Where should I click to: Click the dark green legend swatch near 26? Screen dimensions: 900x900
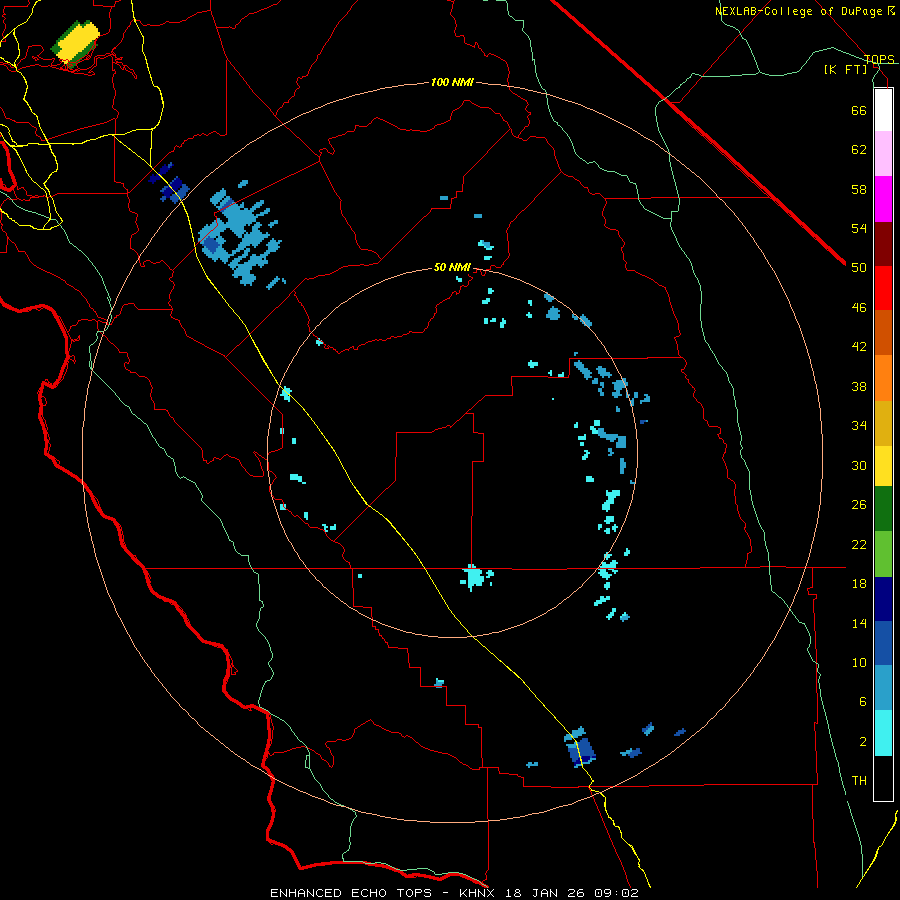tap(883, 509)
